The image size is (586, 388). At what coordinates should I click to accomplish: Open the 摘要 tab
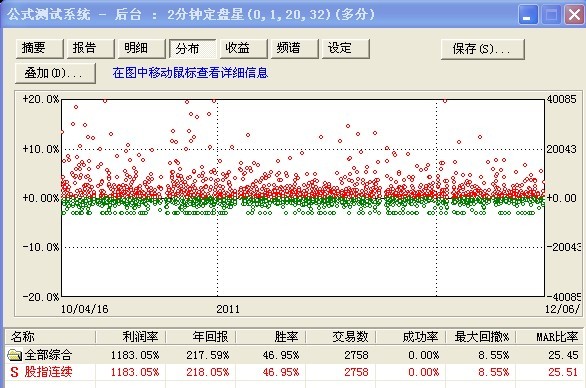pos(40,49)
